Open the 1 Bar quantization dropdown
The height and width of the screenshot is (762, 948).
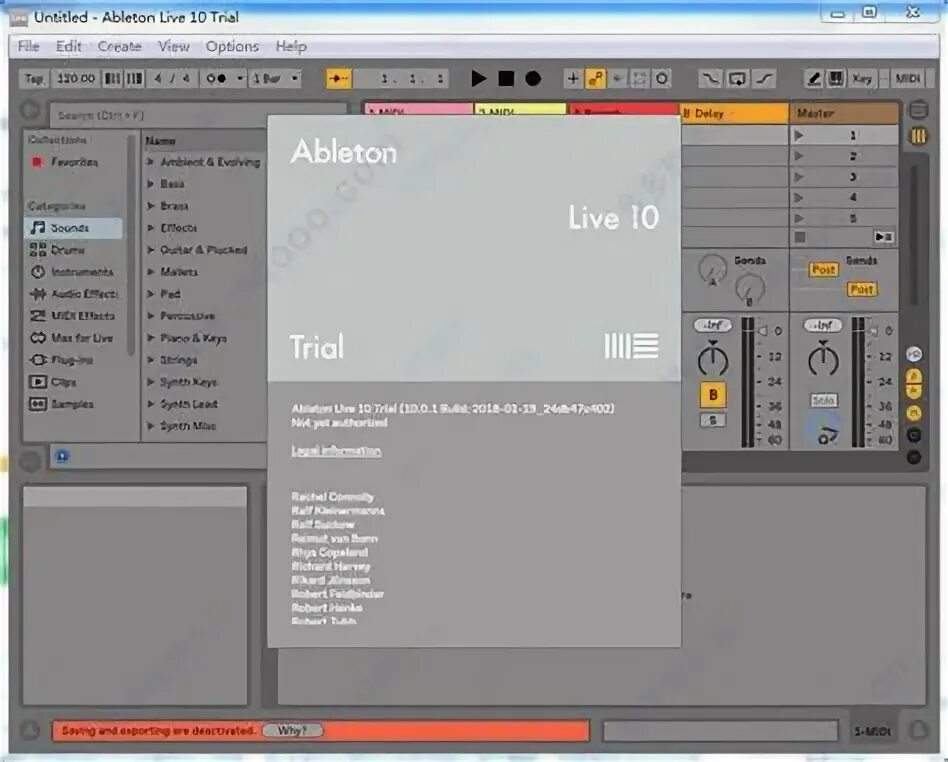[275, 79]
